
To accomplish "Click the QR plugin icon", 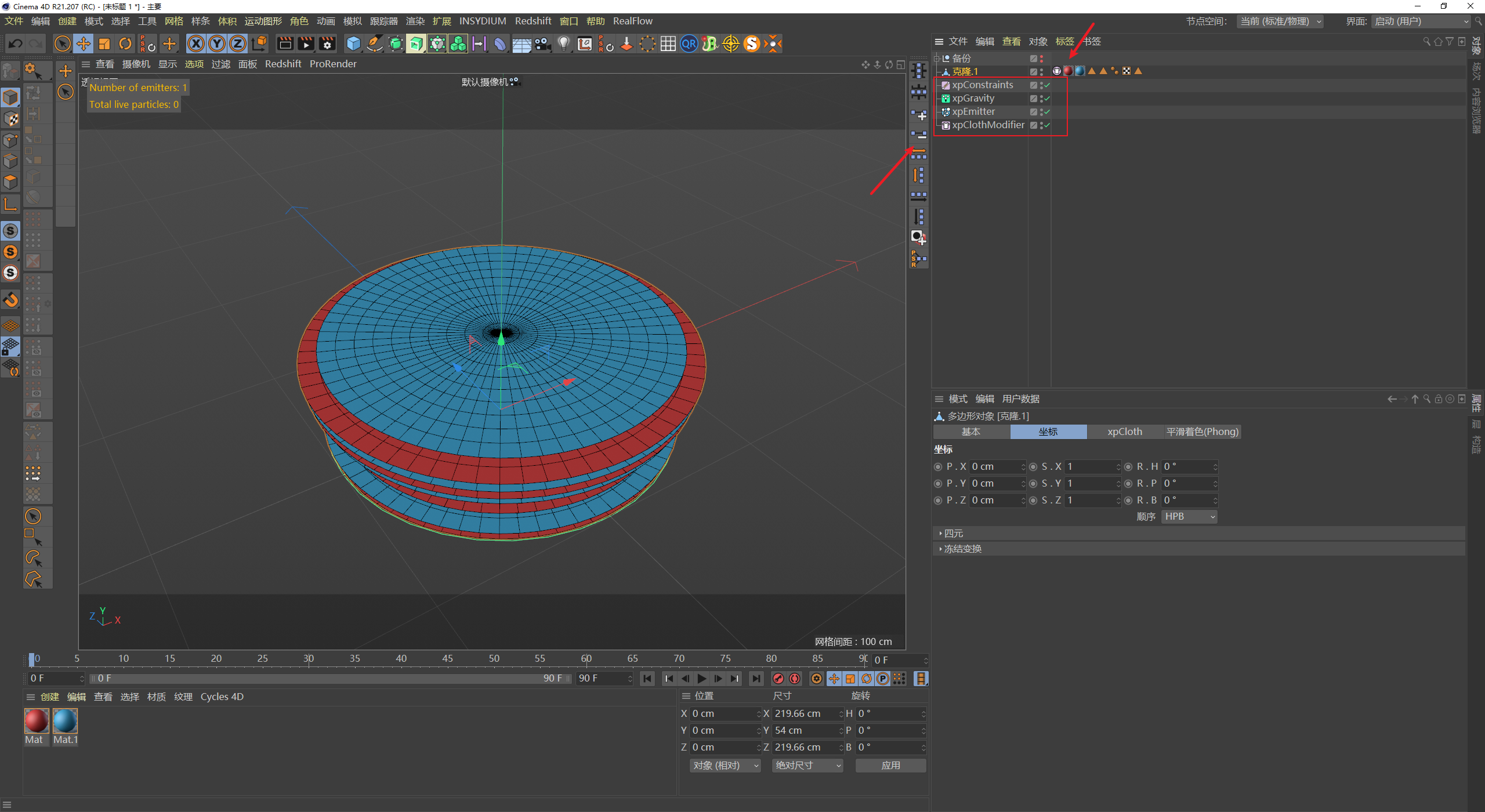I will coord(689,43).
